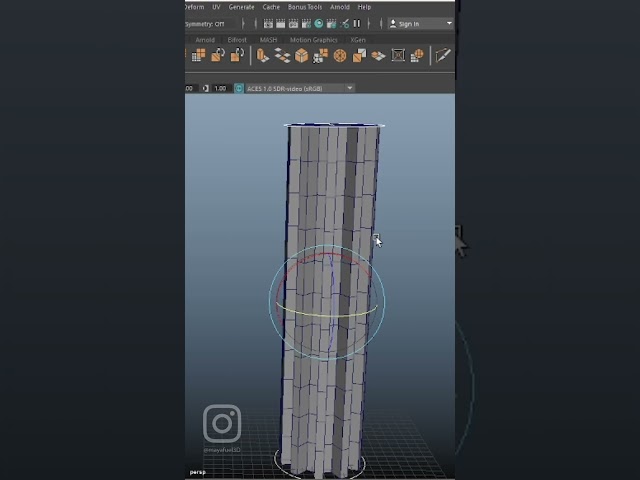The image size is (640, 480).
Task: Switch to the MASH shelf tab
Action: 268,40
